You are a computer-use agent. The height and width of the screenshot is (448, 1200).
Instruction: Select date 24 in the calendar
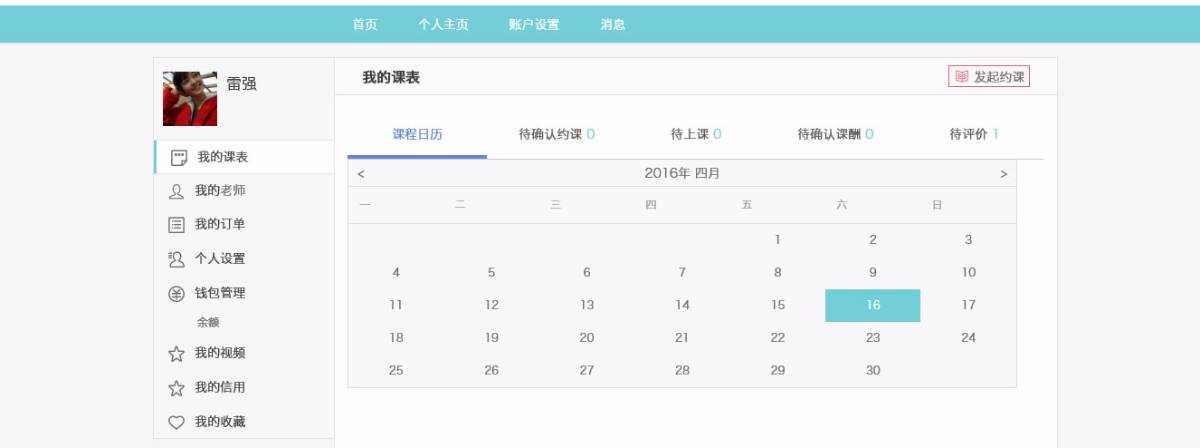tap(968, 338)
